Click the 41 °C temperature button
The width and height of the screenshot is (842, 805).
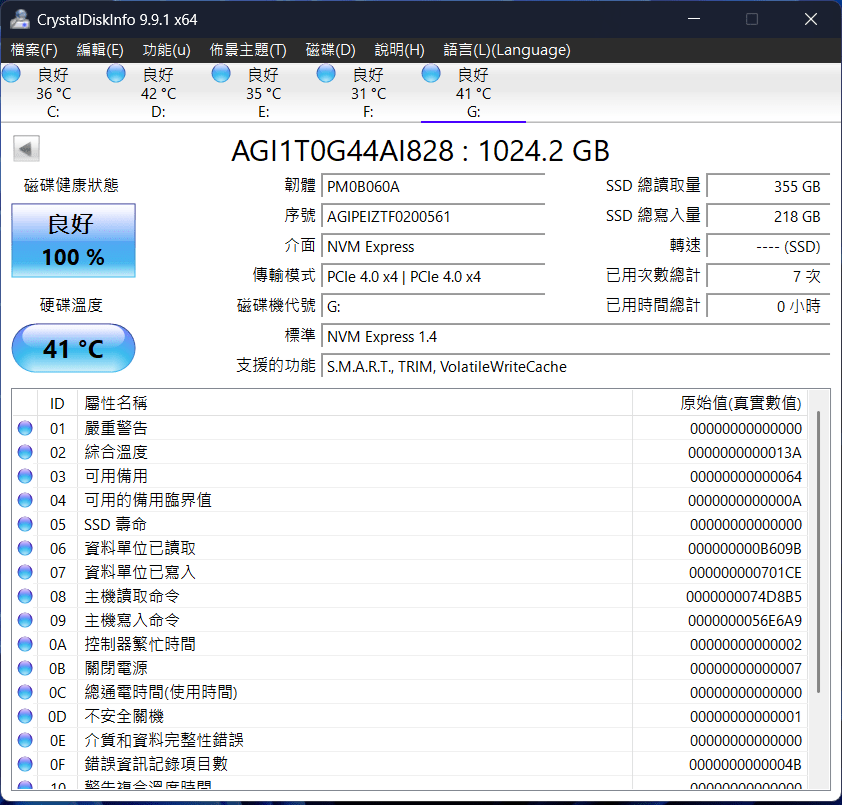(74, 348)
